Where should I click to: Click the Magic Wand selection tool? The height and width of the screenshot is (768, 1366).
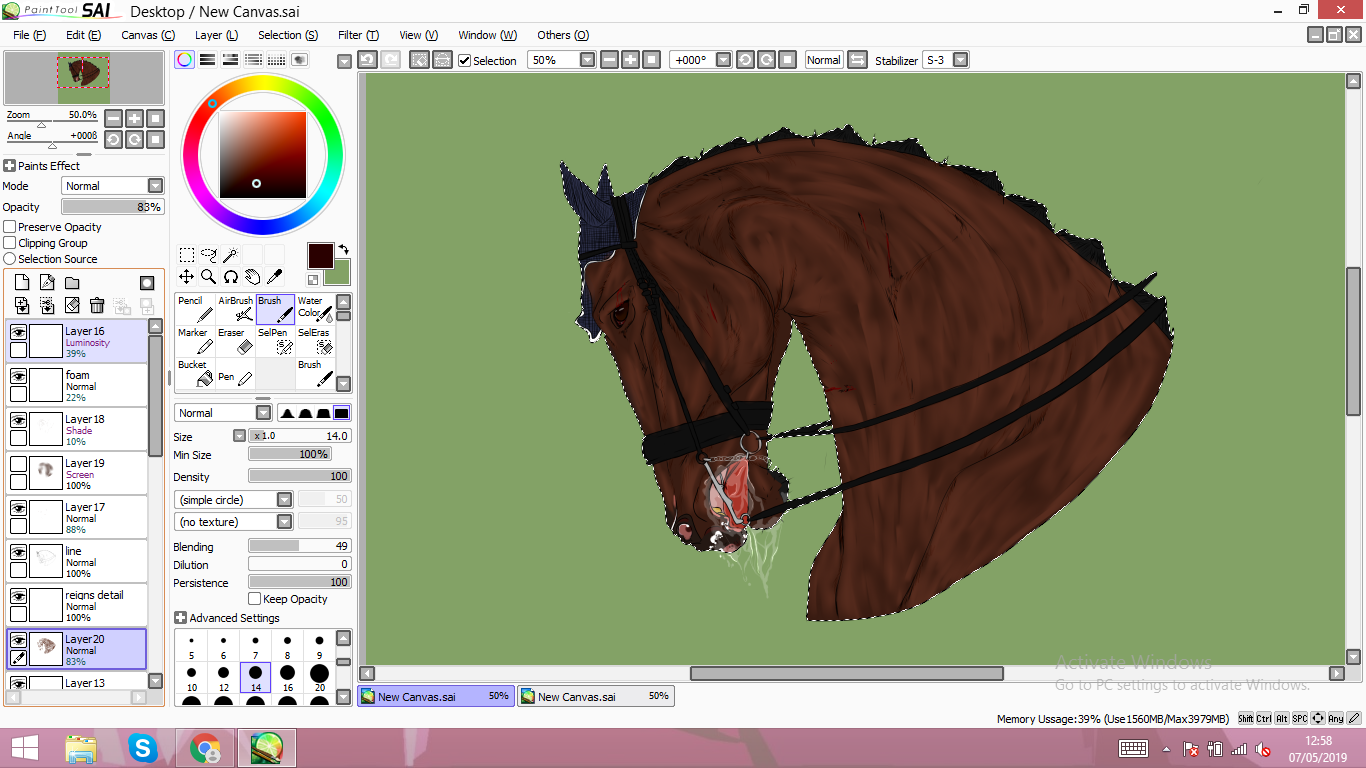230,255
